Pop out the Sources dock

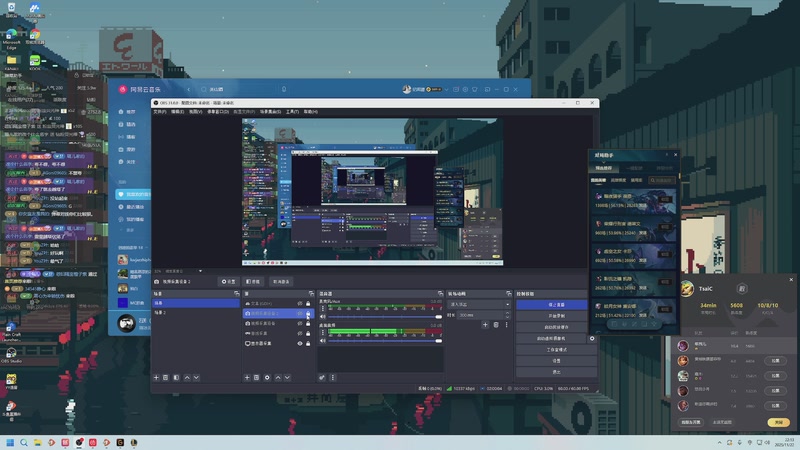311,294
